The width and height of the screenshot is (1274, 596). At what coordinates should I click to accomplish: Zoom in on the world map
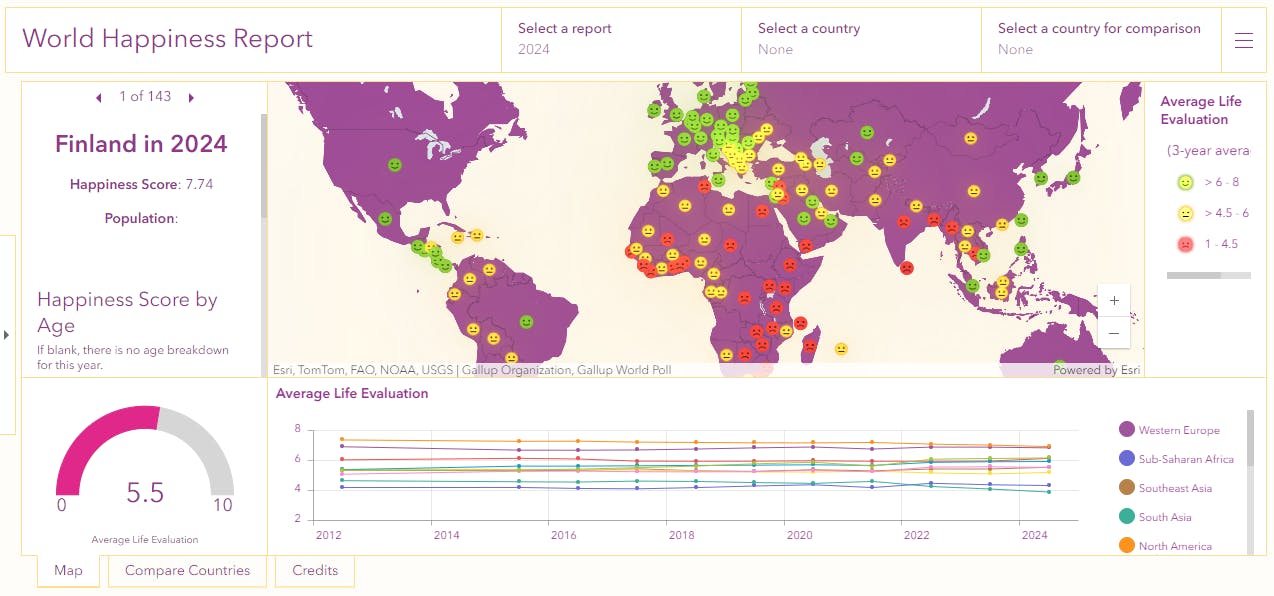tap(1114, 300)
